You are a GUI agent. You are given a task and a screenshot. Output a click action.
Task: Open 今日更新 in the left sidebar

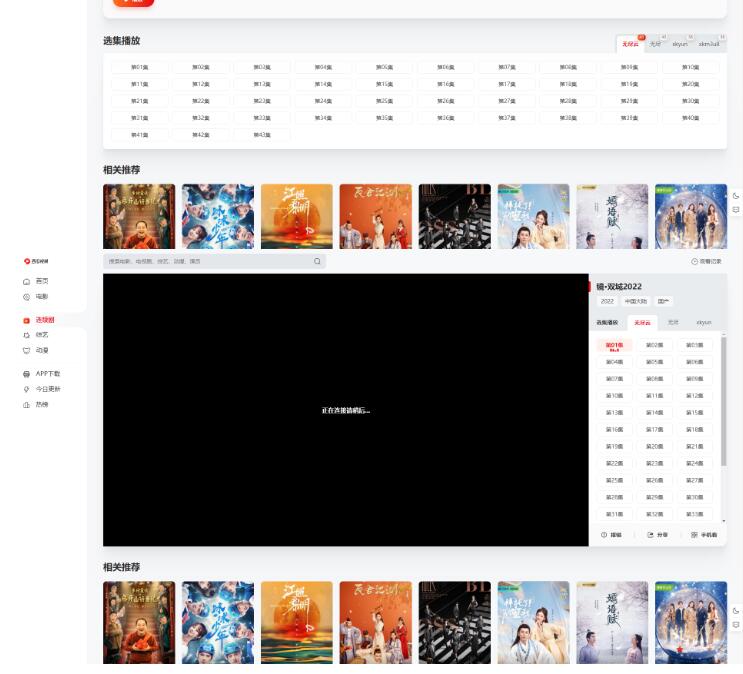(48, 389)
